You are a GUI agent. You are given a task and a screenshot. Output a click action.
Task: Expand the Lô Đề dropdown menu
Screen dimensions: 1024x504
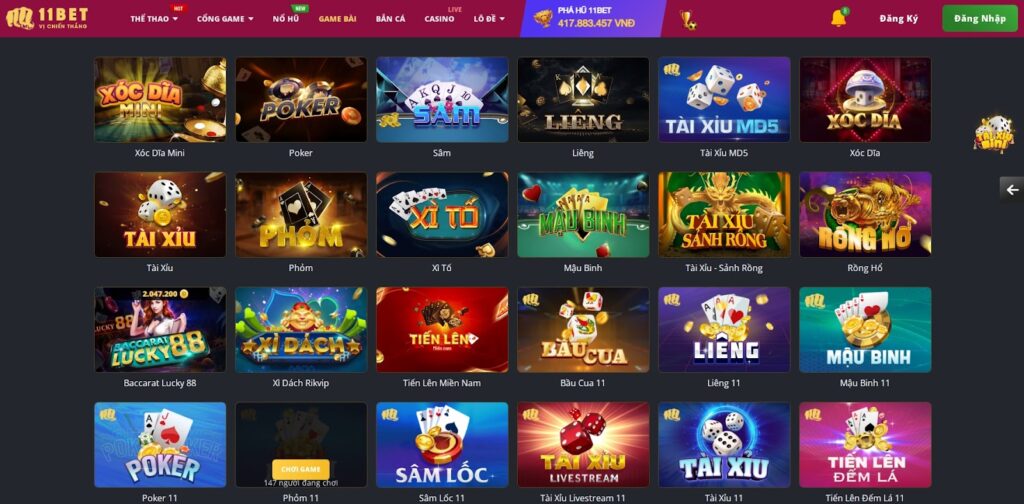489,19
